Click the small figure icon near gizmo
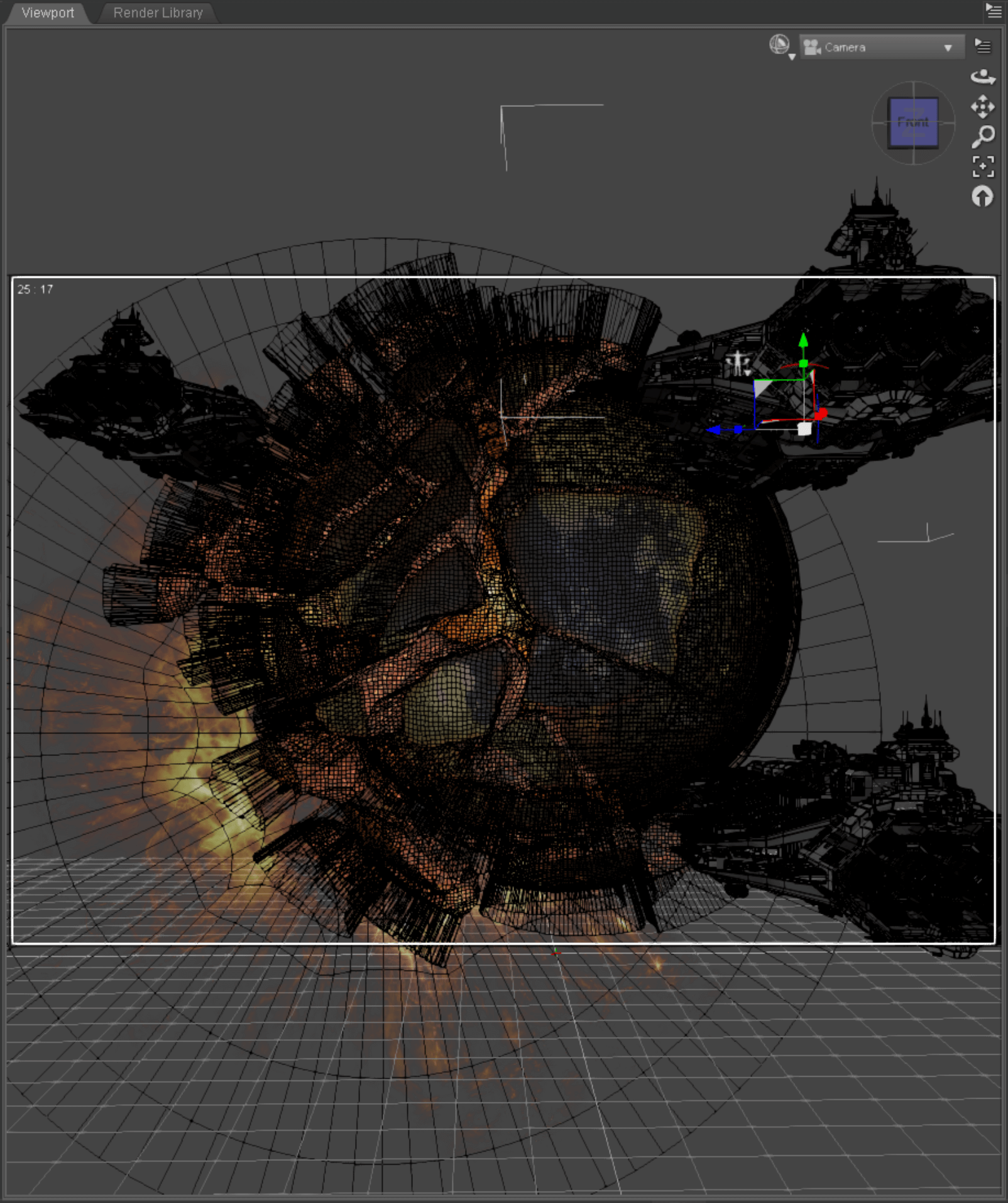1008x1203 pixels. pyautogui.click(x=737, y=363)
